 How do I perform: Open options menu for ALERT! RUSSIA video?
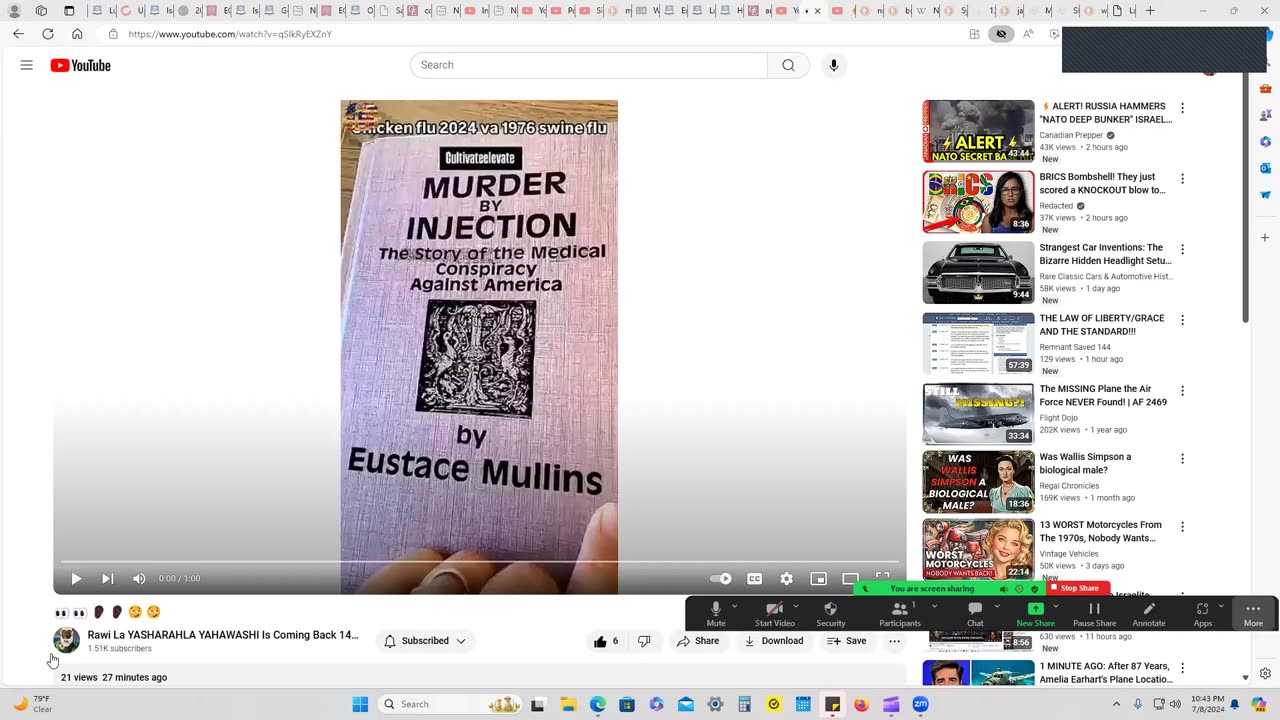1182,108
